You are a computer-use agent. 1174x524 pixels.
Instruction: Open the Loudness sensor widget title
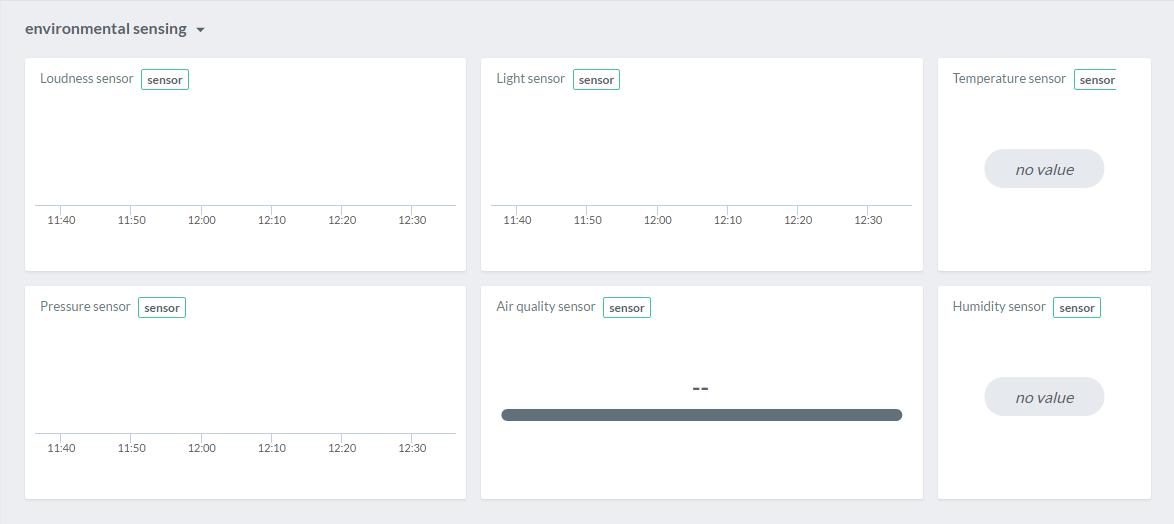(x=87, y=79)
